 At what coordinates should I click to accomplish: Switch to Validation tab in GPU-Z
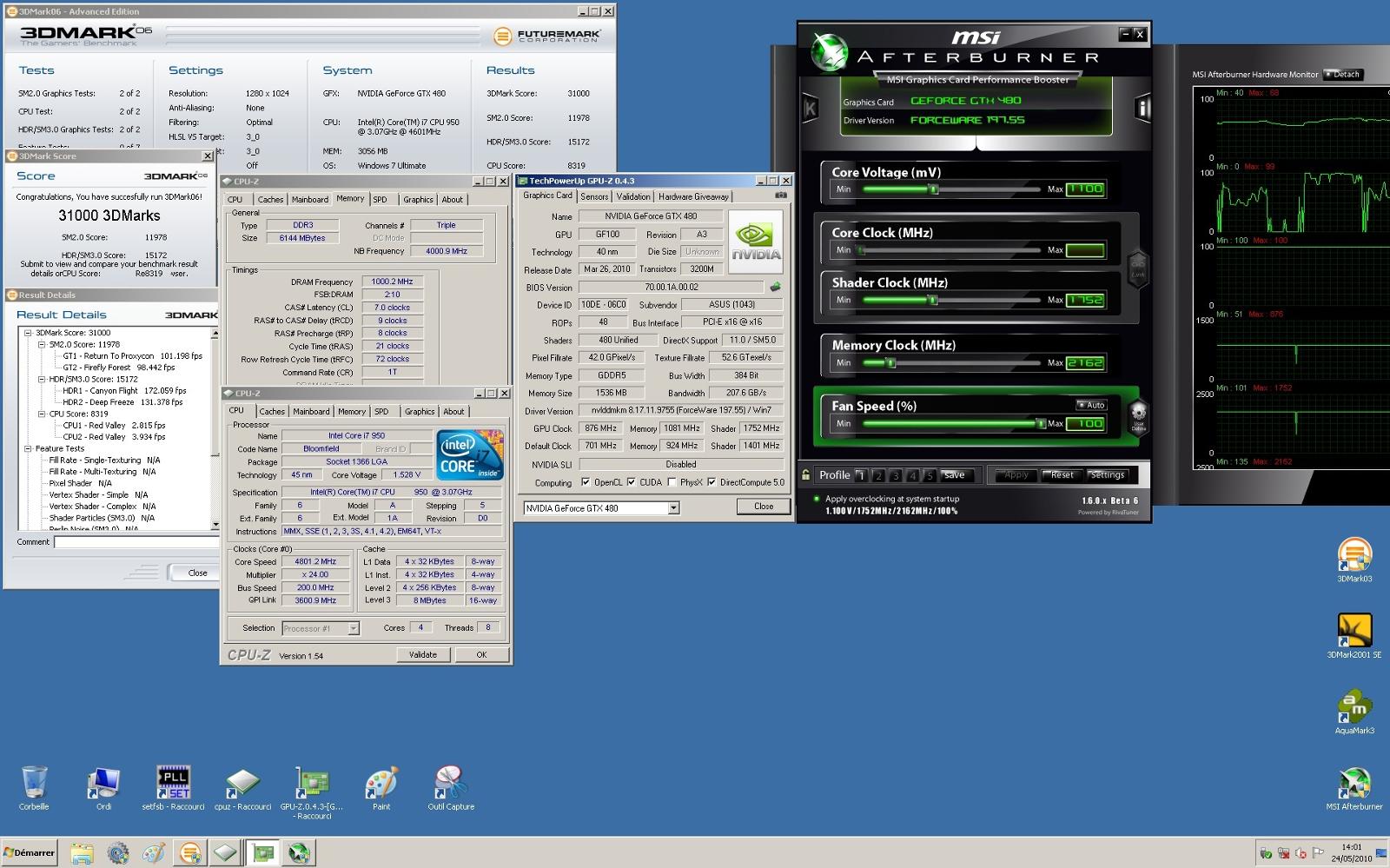coord(633,196)
